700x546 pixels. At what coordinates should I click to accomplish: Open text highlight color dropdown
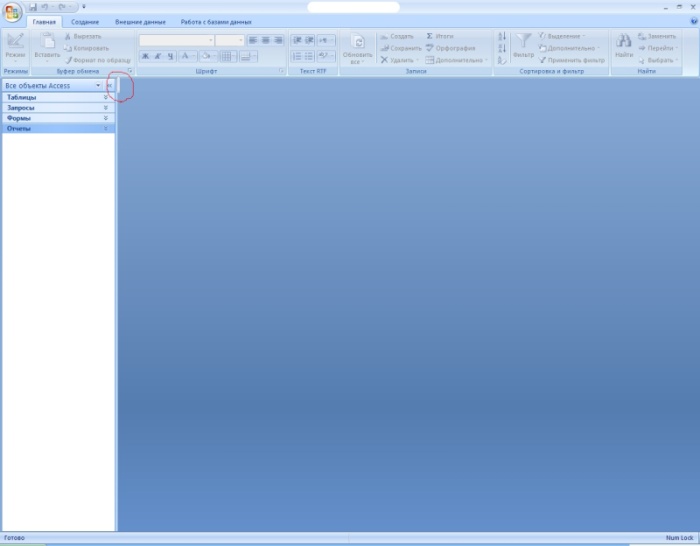[x=326, y=56]
